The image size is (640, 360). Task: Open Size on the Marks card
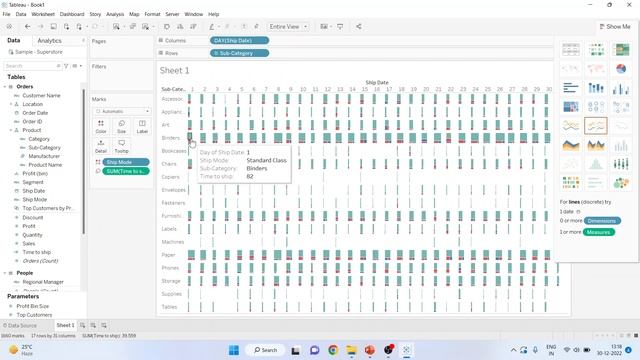[x=122, y=127]
